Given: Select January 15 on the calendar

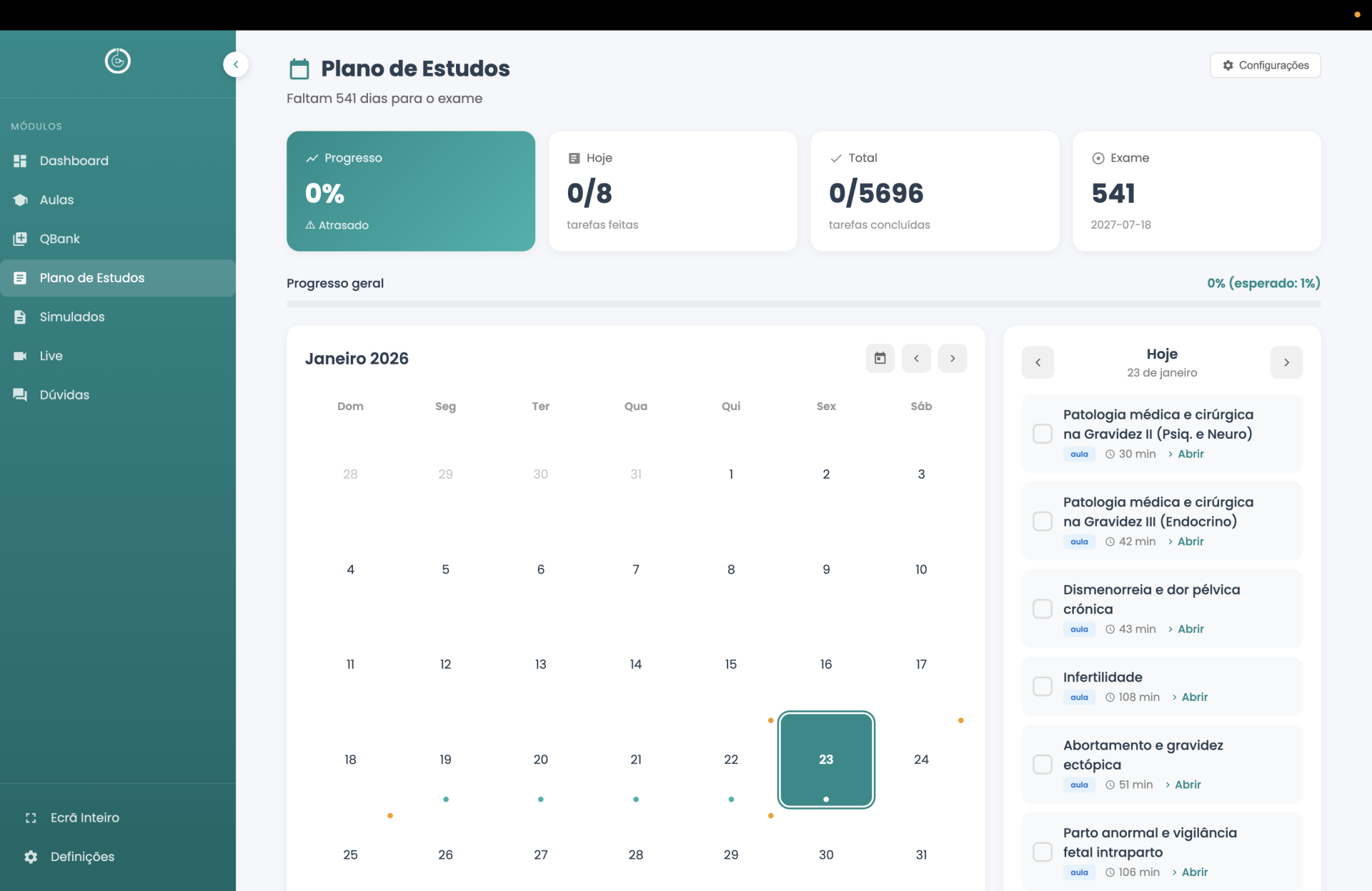Looking at the screenshot, I should click(x=730, y=664).
